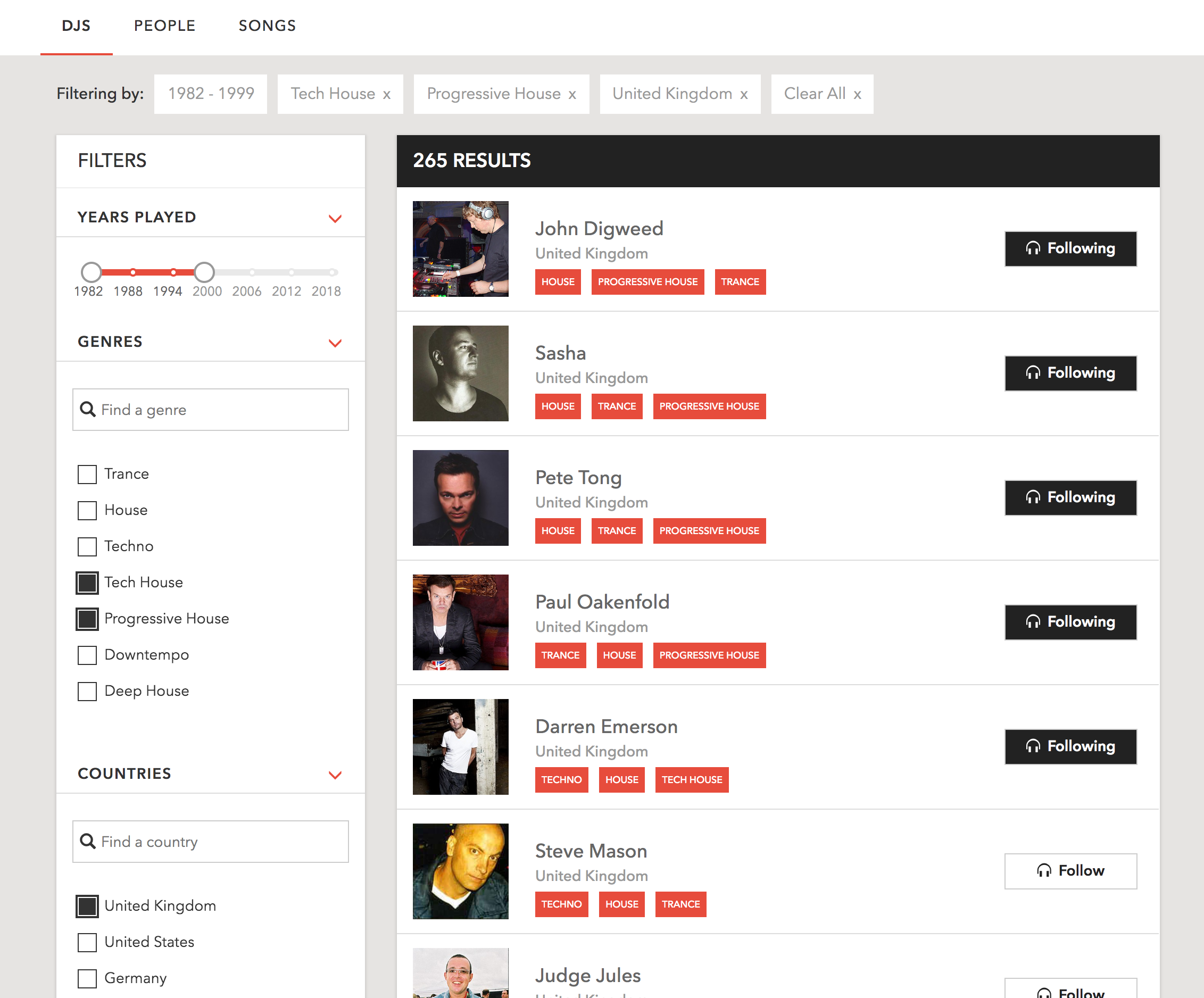Open Paul Oakenfold's DJ name link
The height and width of the screenshot is (998, 1204).
(602, 602)
